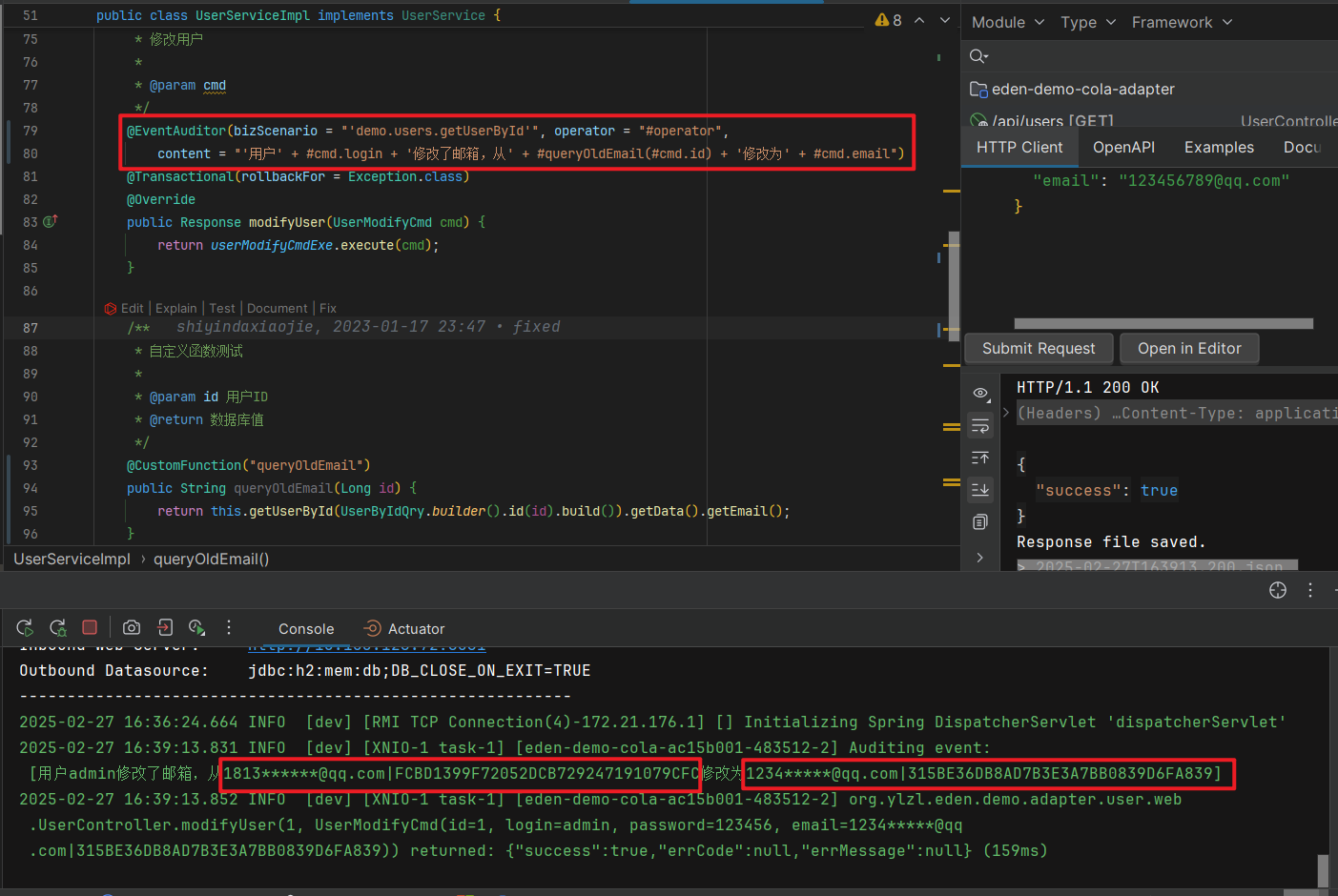Click the email value '123456789@qq.com' in request
Image resolution: width=1338 pixels, height=896 pixels.
[x=1204, y=180]
